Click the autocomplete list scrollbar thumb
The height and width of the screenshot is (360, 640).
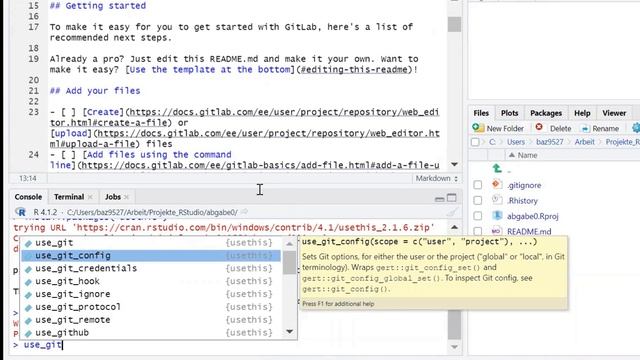coord(289,262)
